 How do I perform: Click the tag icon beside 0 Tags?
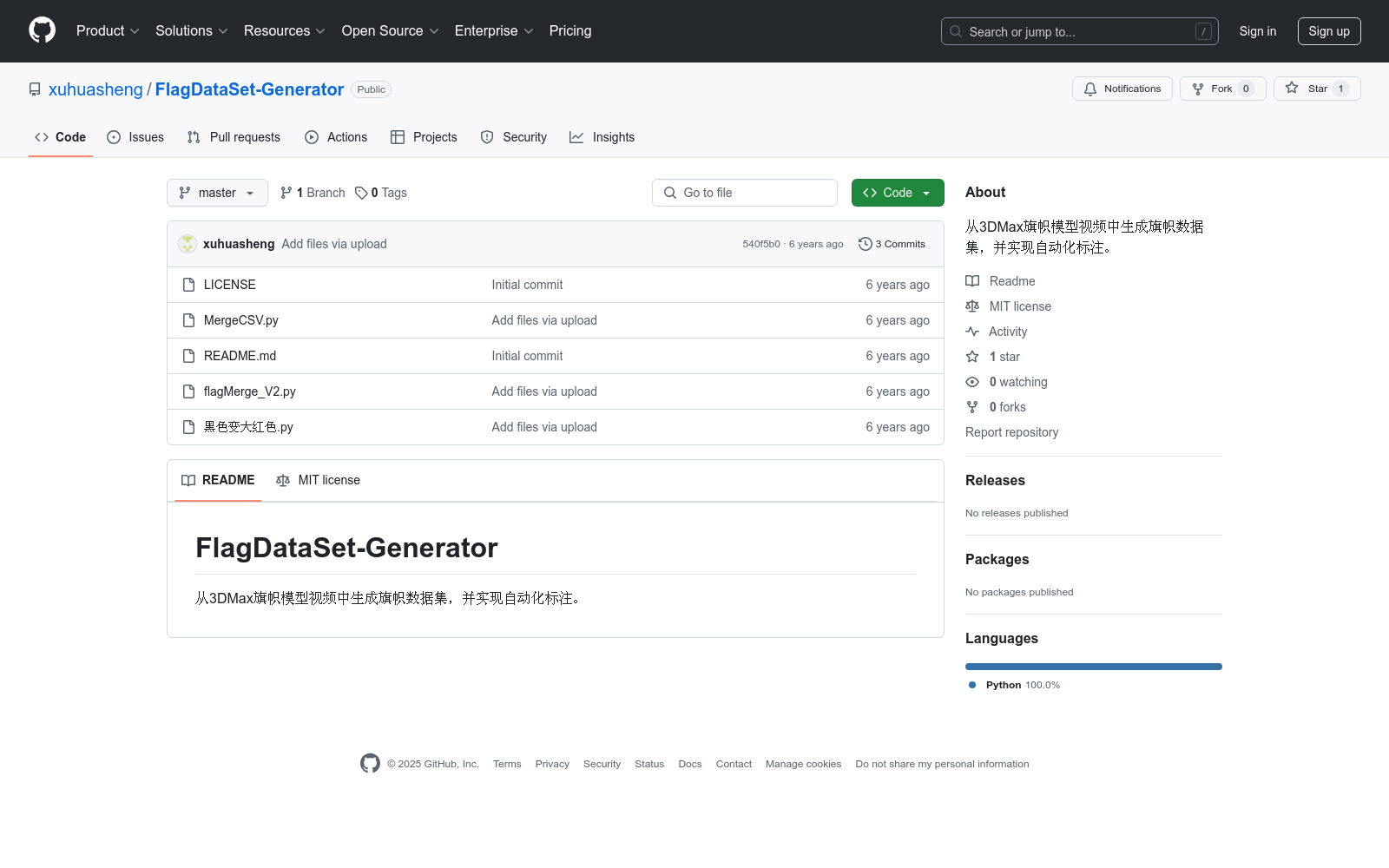361,193
